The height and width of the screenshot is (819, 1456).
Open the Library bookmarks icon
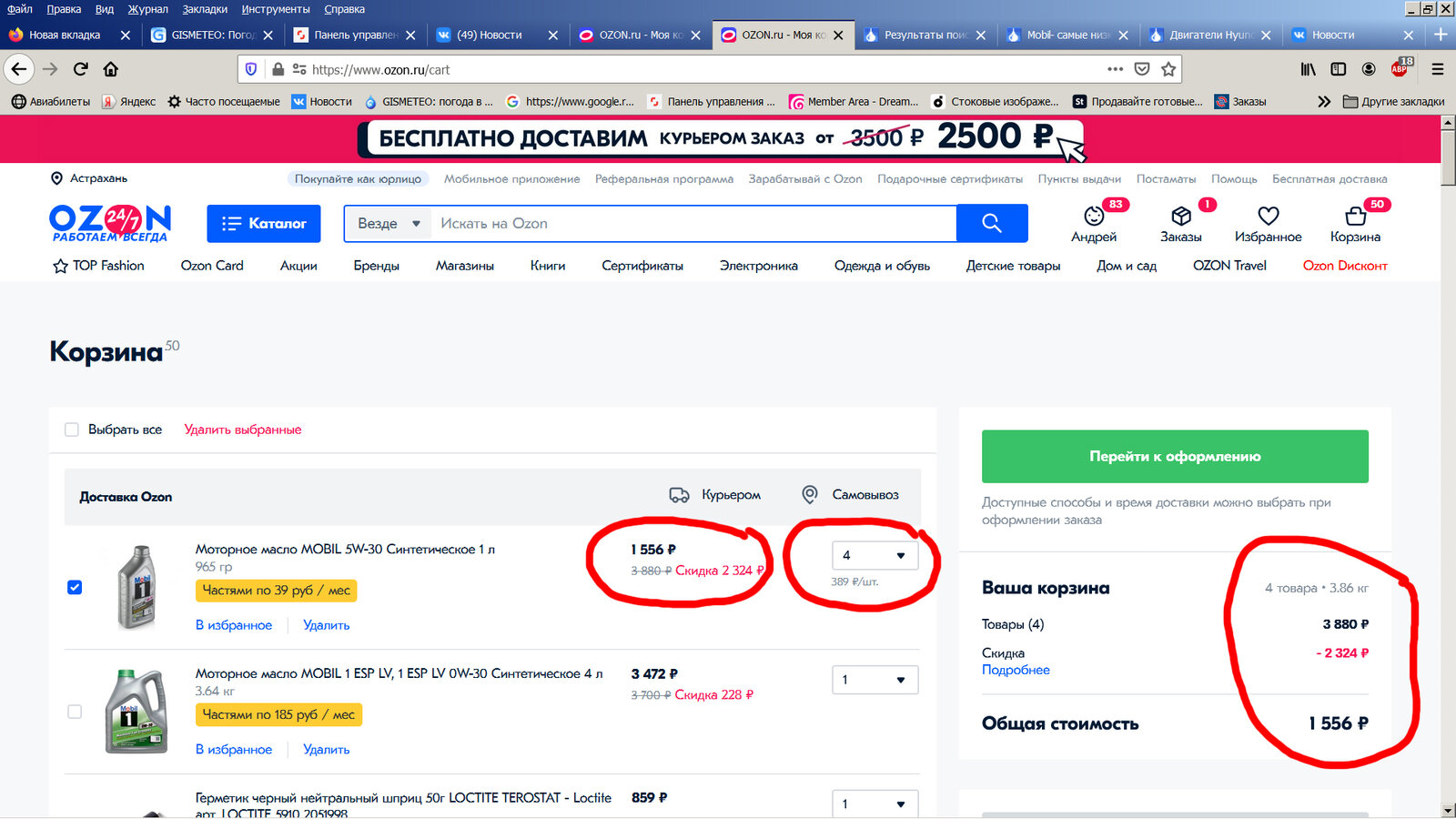(1308, 69)
